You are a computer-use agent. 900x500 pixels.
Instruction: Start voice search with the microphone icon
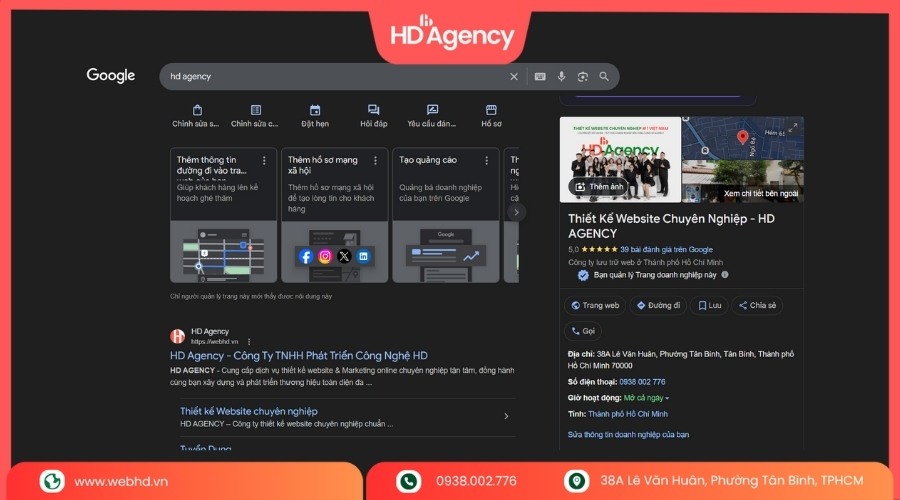coord(561,76)
